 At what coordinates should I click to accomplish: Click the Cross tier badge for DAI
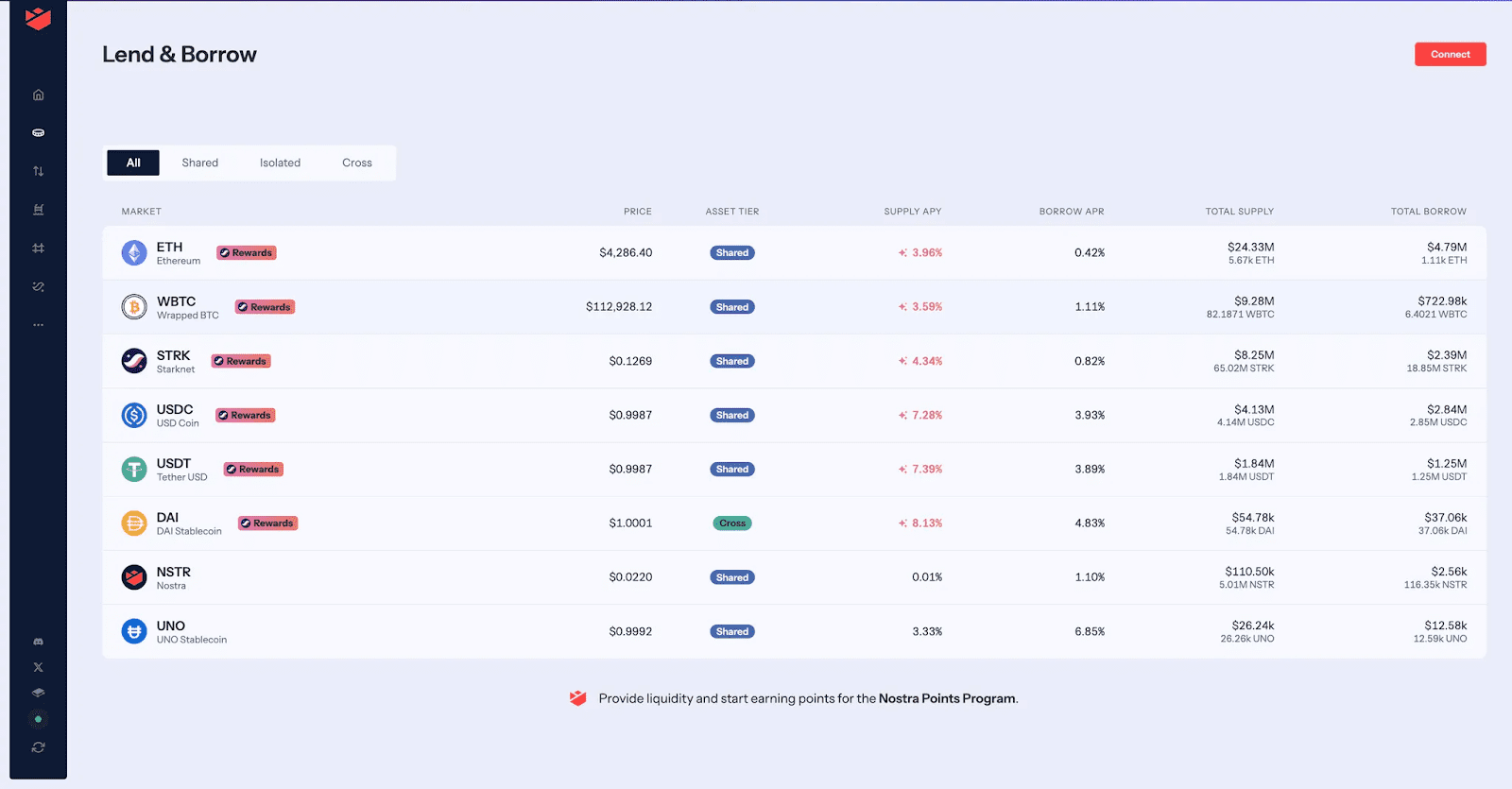[732, 523]
